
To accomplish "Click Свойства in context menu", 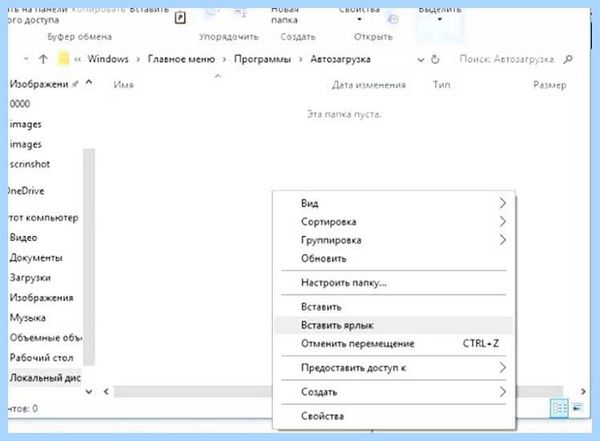I will 393,416.
